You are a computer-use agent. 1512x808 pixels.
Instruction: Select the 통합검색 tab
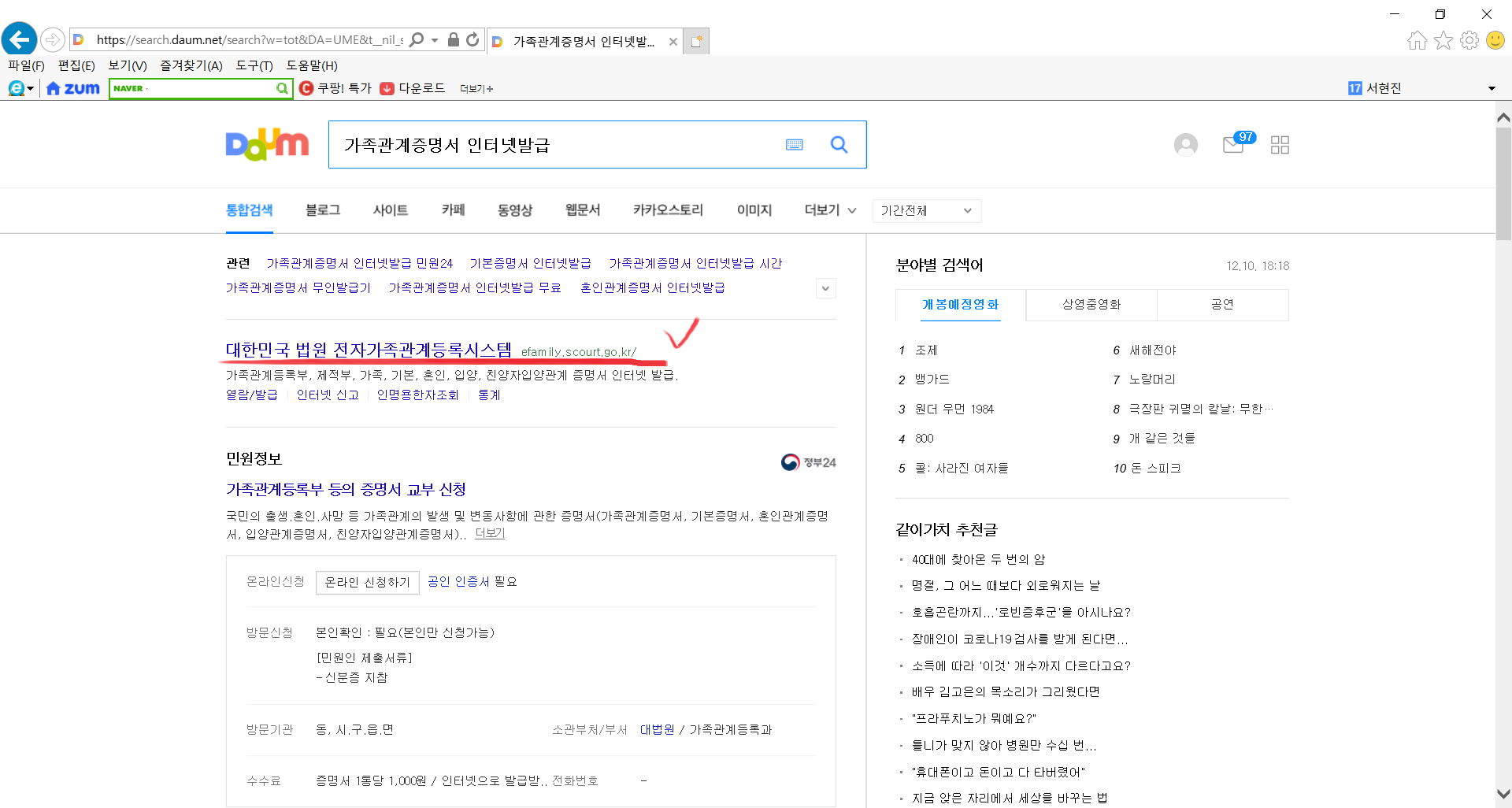(249, 210)
